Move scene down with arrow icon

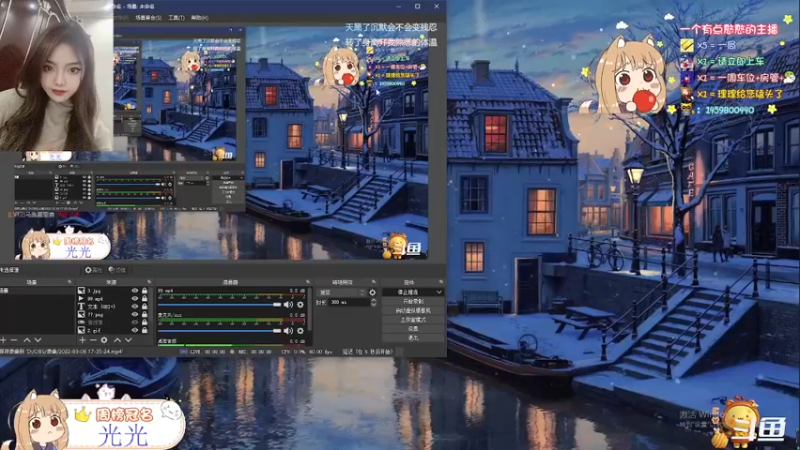pyautogui.click(x=38, y=340)
